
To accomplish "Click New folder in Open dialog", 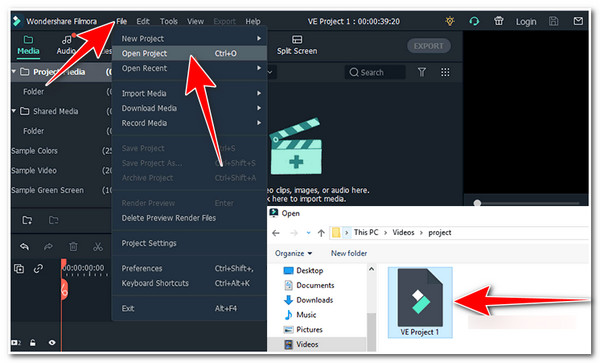I will tap(349, 253).
